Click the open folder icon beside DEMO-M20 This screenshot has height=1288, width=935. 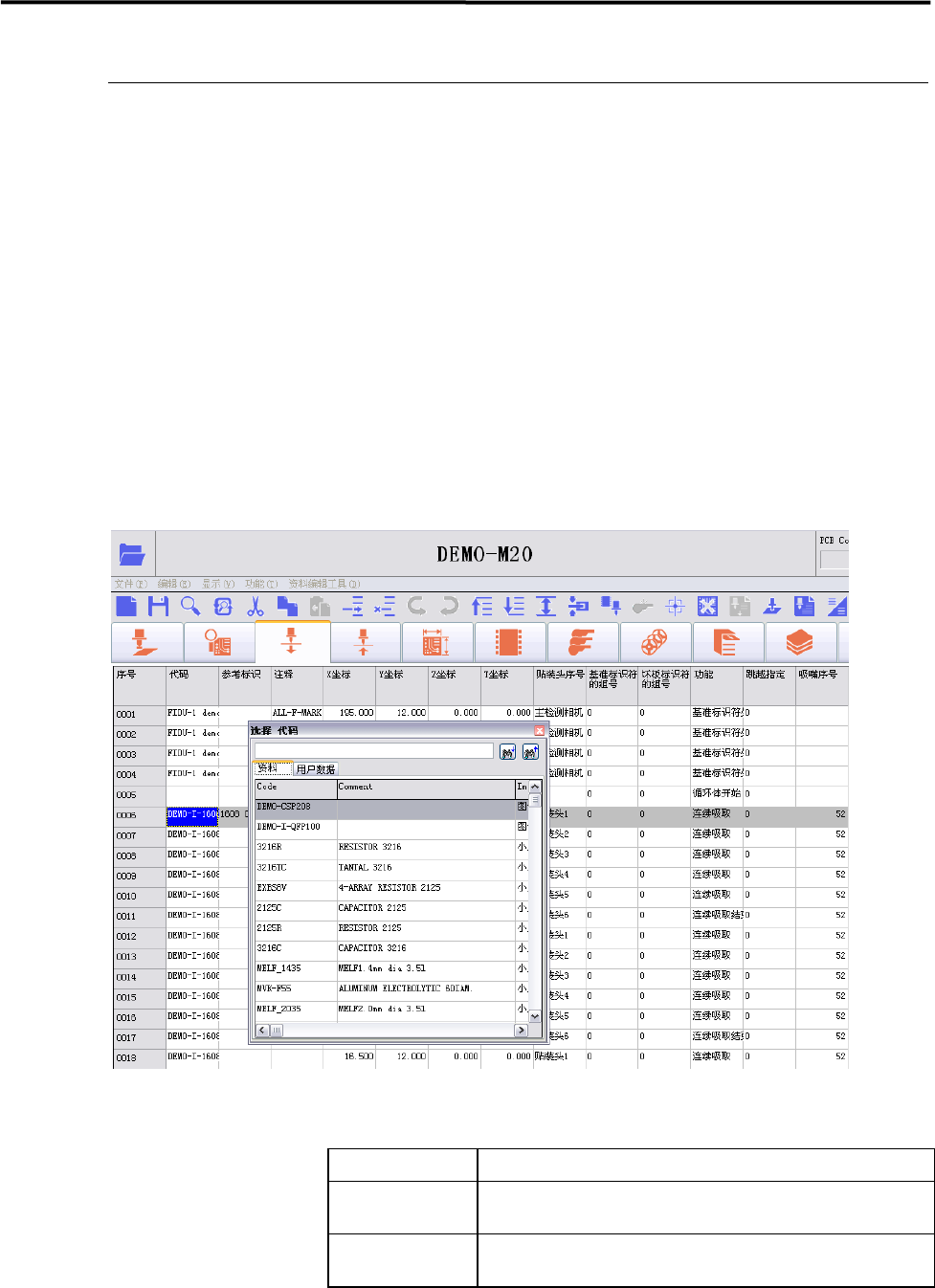click(x=132, y=554)
